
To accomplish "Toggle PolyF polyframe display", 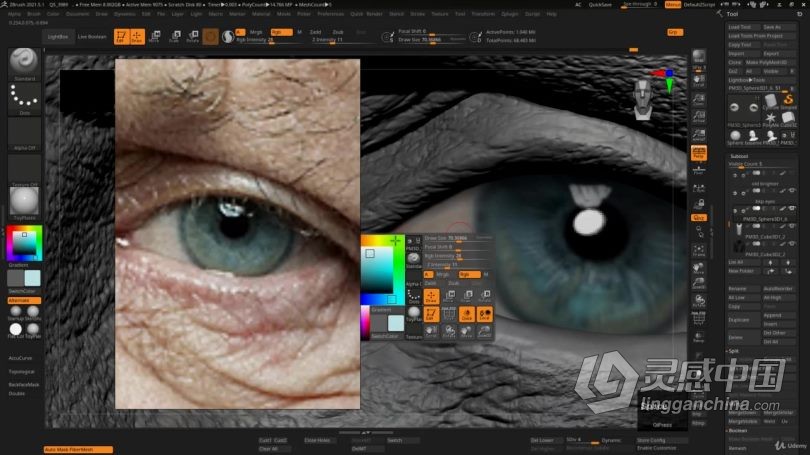I will [x=698, y=319].
